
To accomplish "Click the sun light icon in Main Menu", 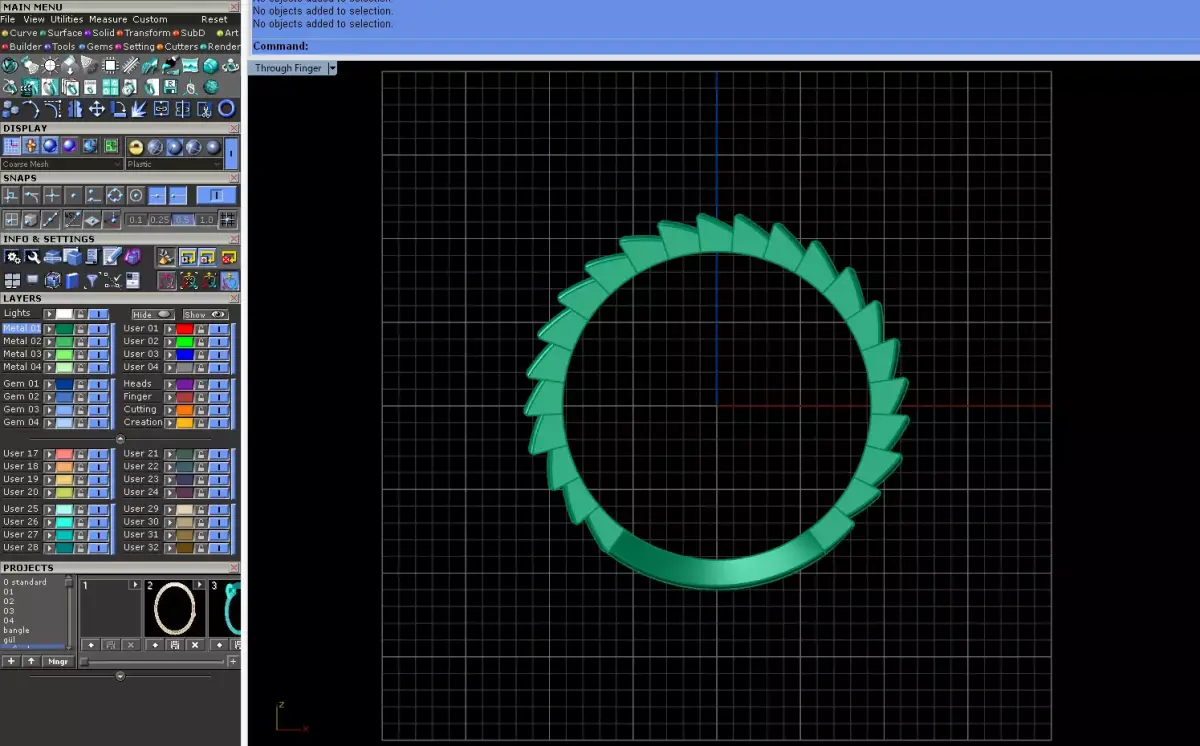I will (x=50, y=66).
